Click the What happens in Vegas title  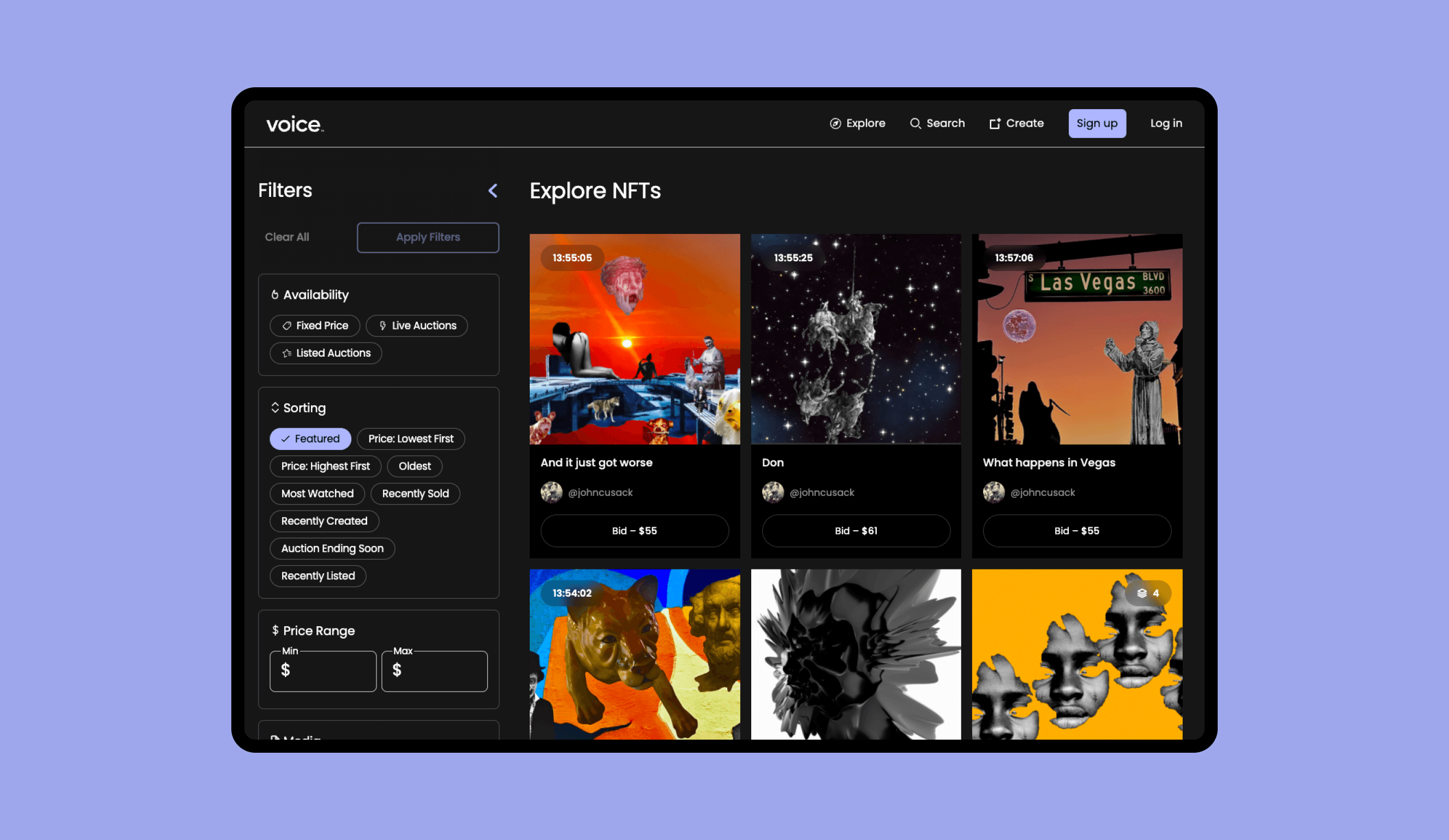point(1048,463)
